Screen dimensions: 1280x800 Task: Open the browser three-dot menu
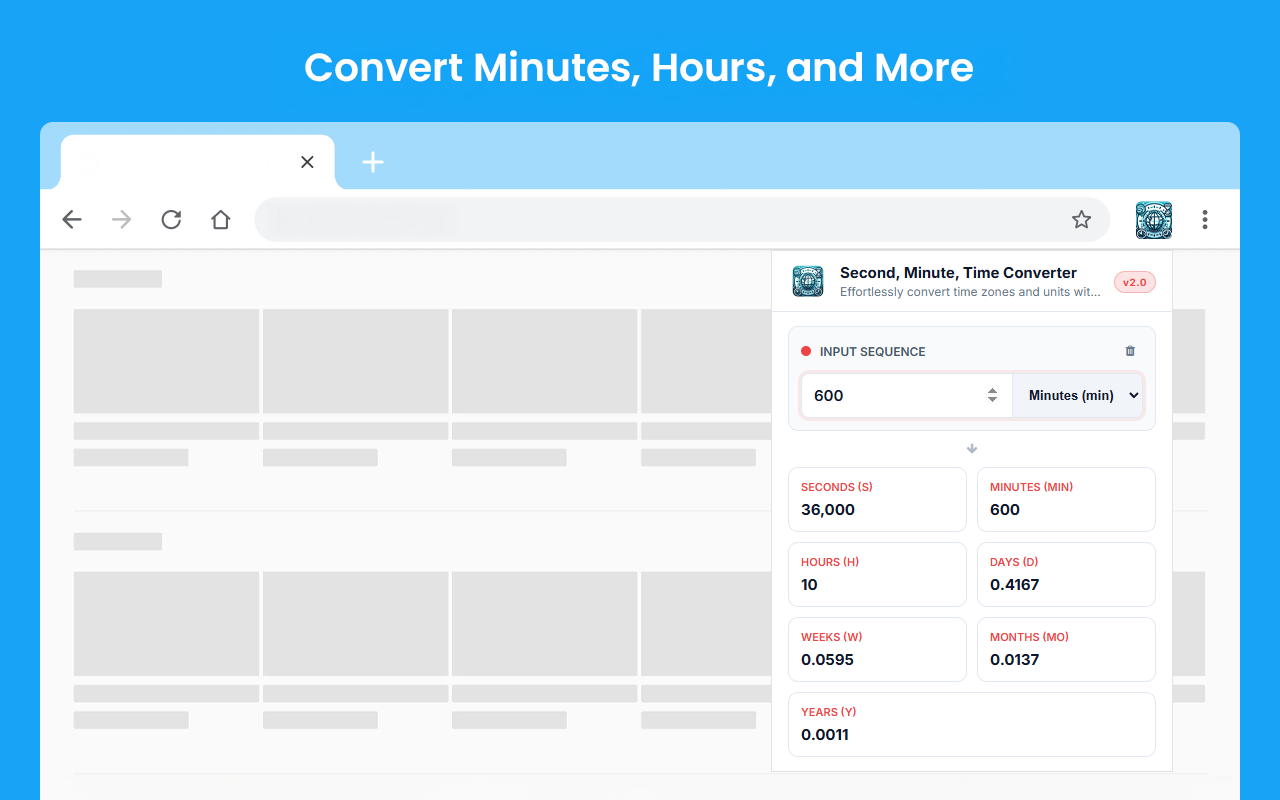(x=1205, y=220)
